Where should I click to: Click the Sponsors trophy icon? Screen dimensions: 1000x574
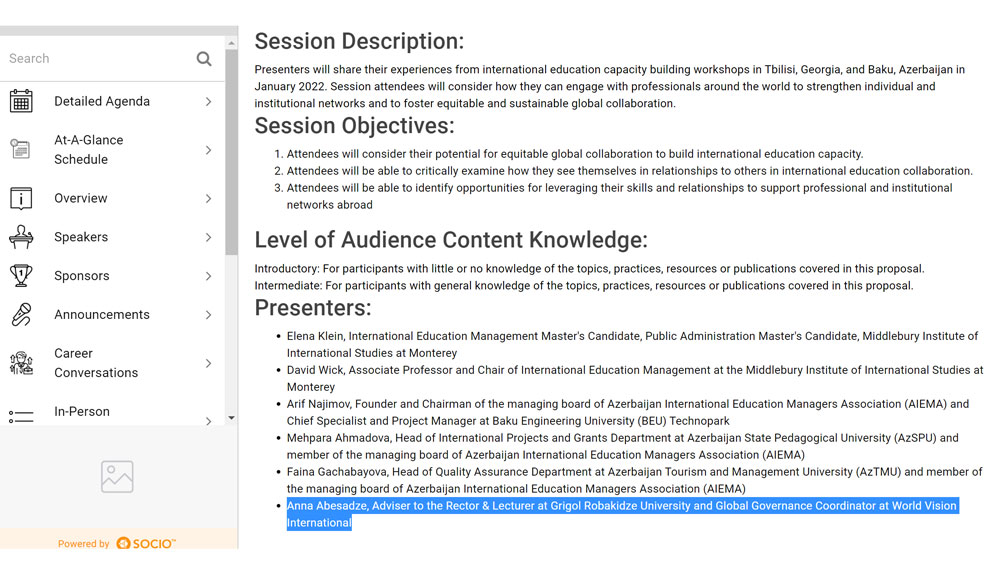pyautogui.click(x=21, y=276)
